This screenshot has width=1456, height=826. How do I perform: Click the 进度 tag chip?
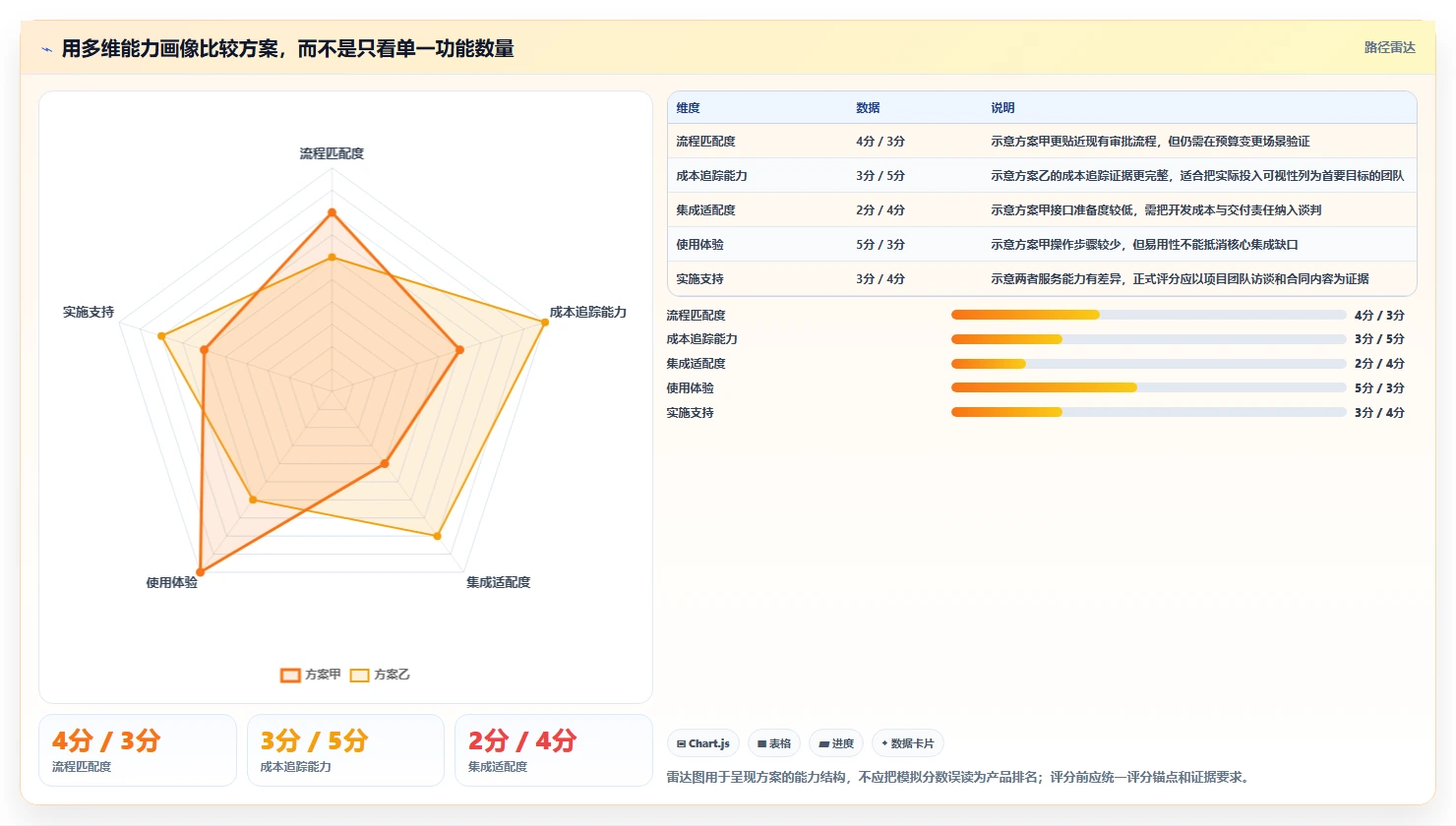point(836,743)
